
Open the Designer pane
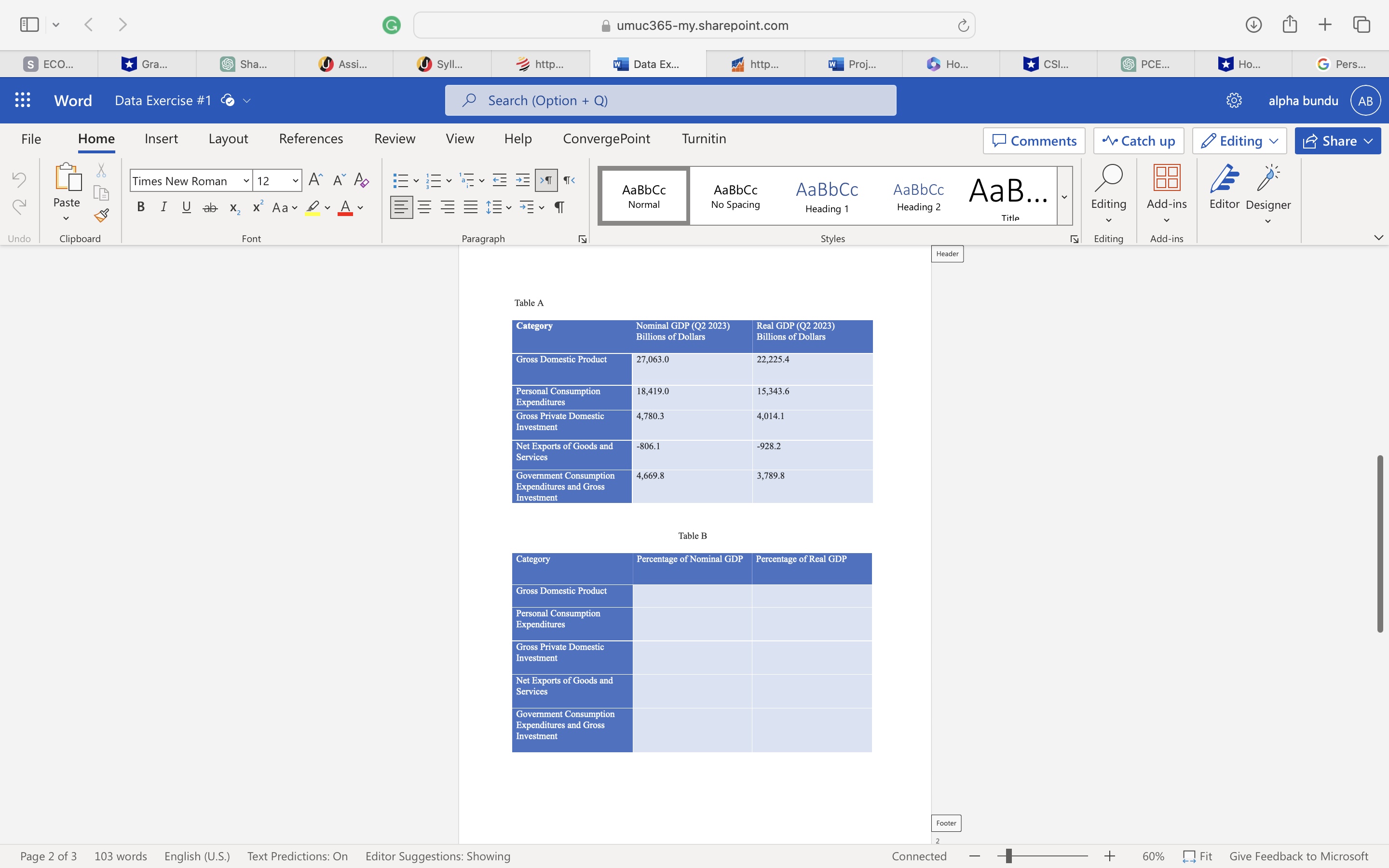point(1268,190)
